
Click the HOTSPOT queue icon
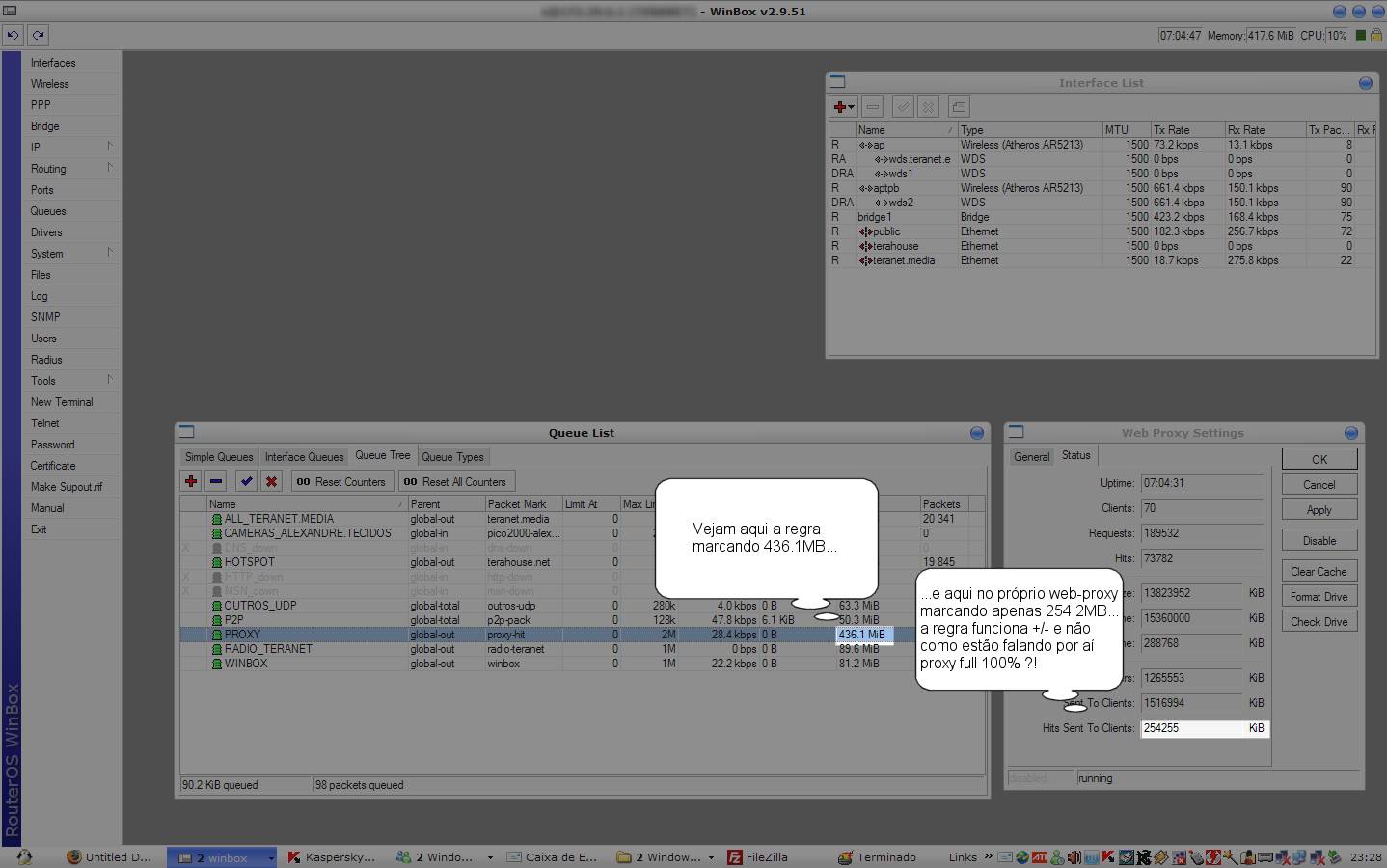pos(217,562)
